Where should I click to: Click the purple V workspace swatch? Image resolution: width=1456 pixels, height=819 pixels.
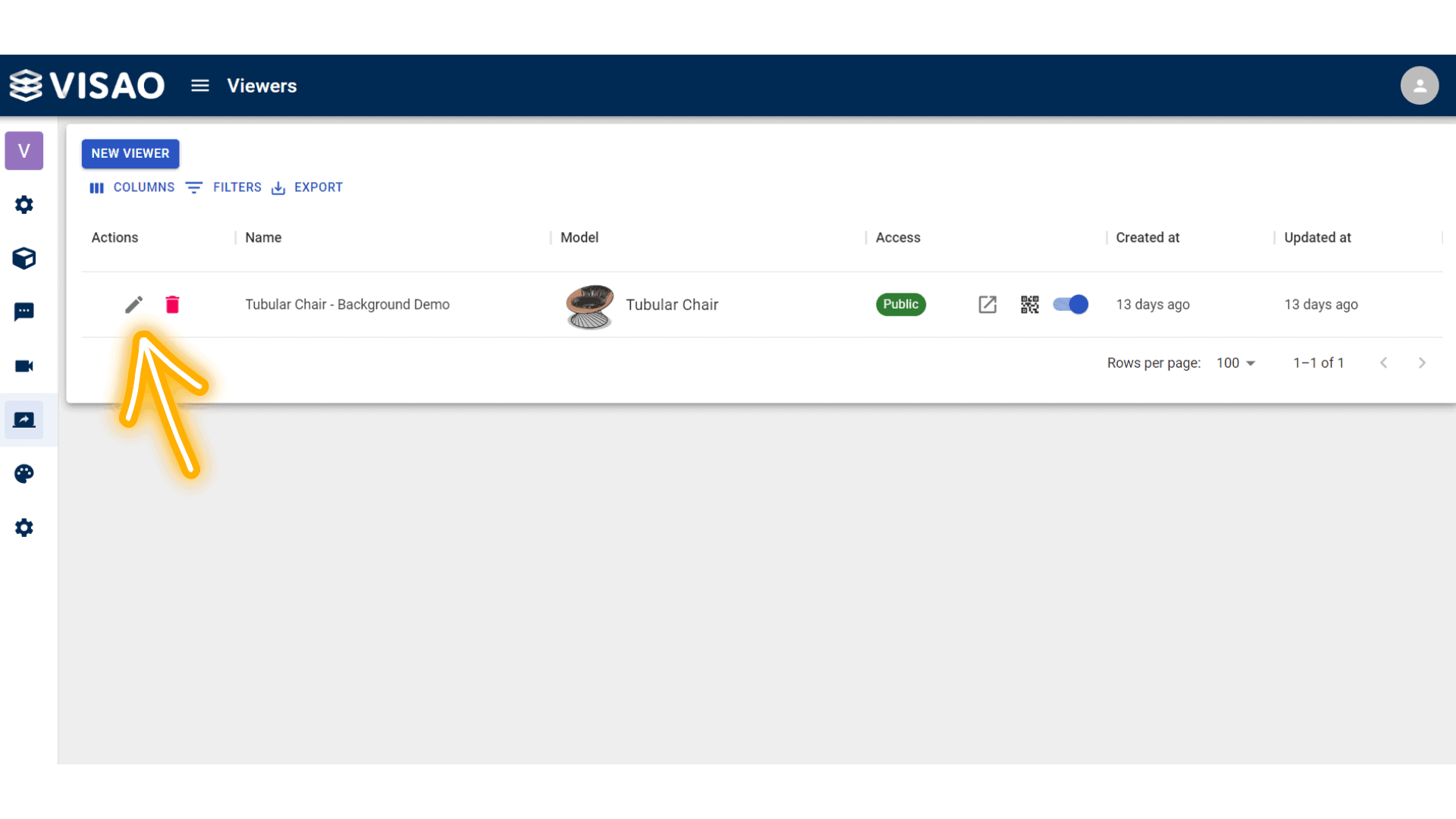pyautogui.click(x=24, y=151)
